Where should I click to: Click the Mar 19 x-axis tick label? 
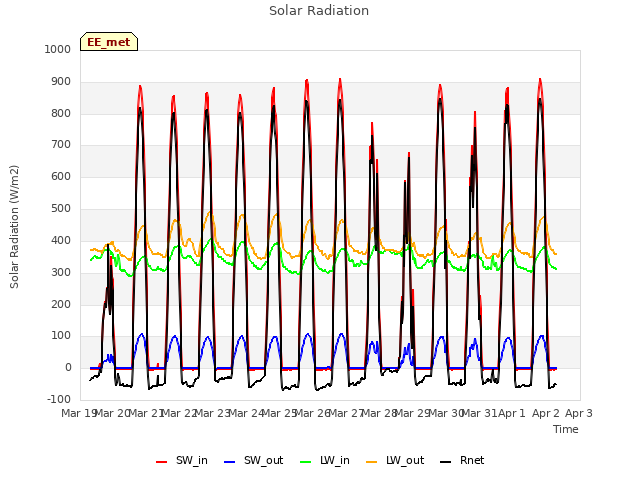click(x=79, y=413)
